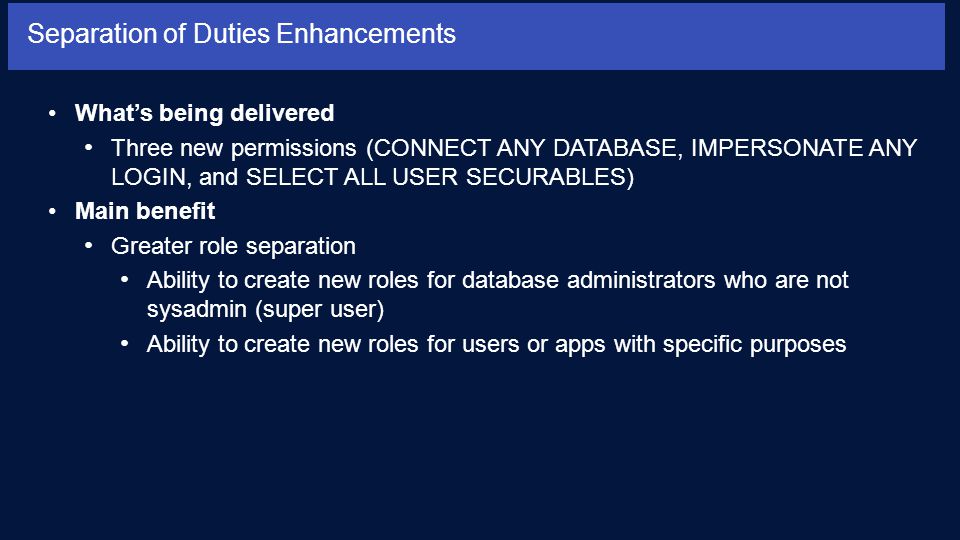Click the 'What's being delivered' heading
The height and width of the screenshot is (540, 960).
(x=204, y=113)
